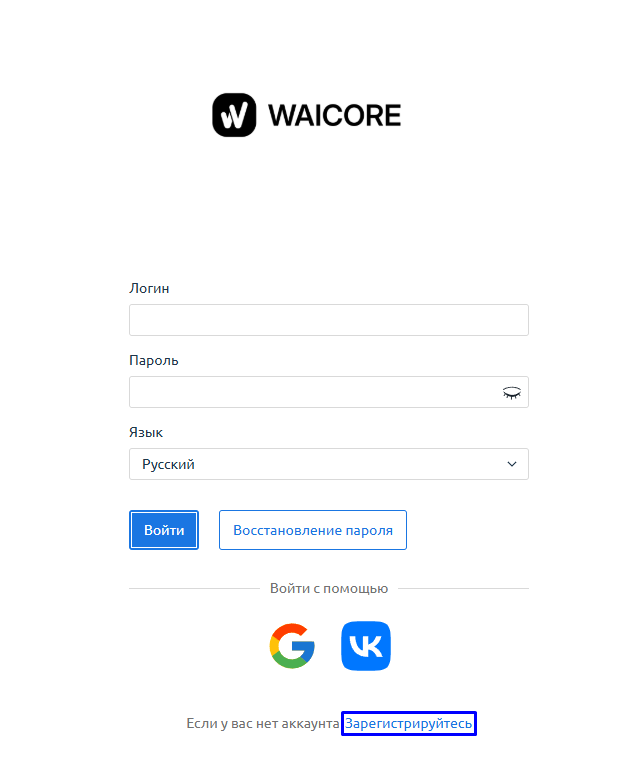Click the WAICORE wordmark text

point(334,116)
